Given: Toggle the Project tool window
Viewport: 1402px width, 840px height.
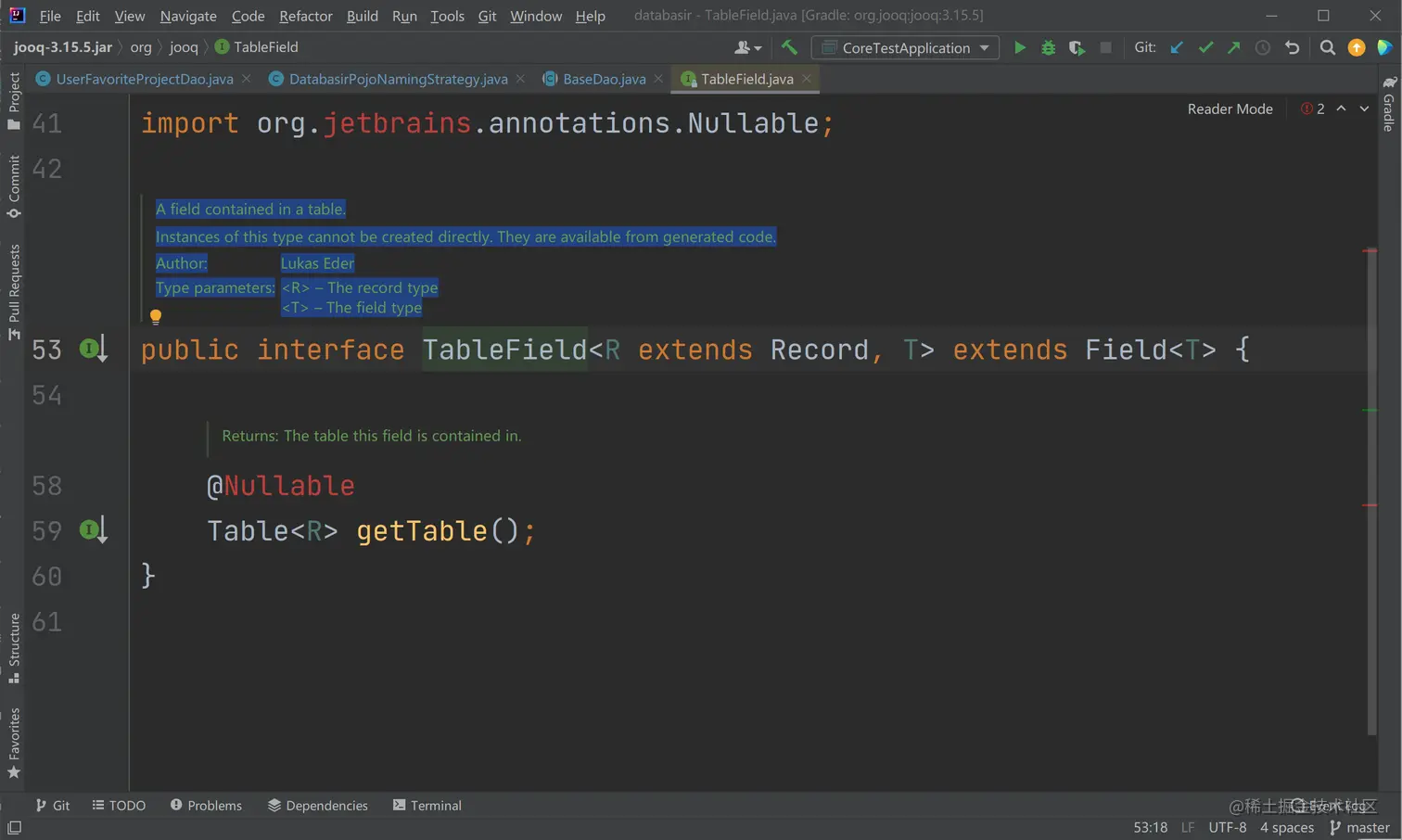Looking at the screenshot, I should coord(14,101).
